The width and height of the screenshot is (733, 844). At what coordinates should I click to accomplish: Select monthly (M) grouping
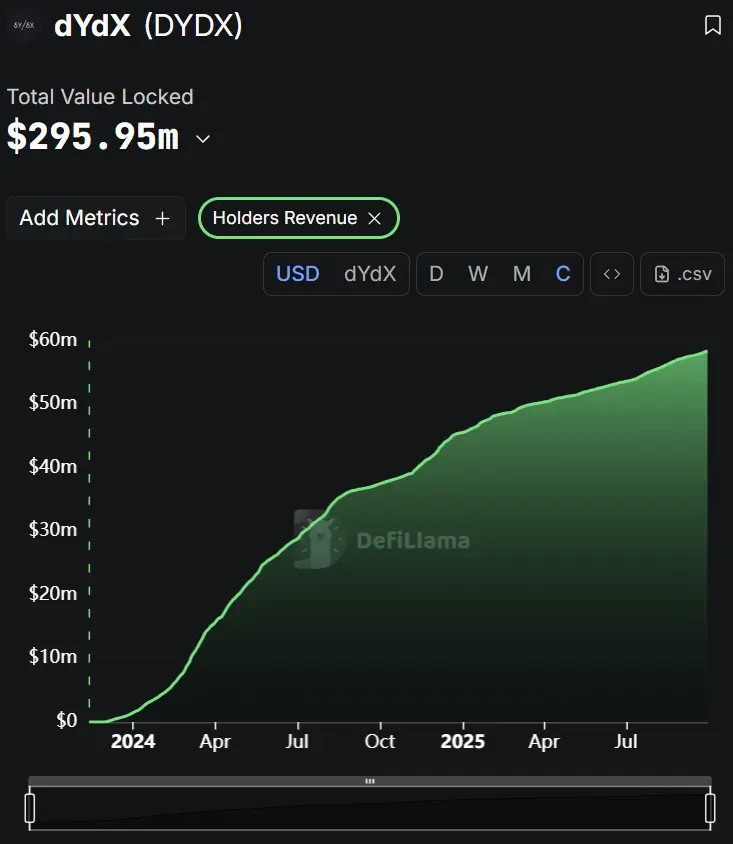tap(521, 274)
